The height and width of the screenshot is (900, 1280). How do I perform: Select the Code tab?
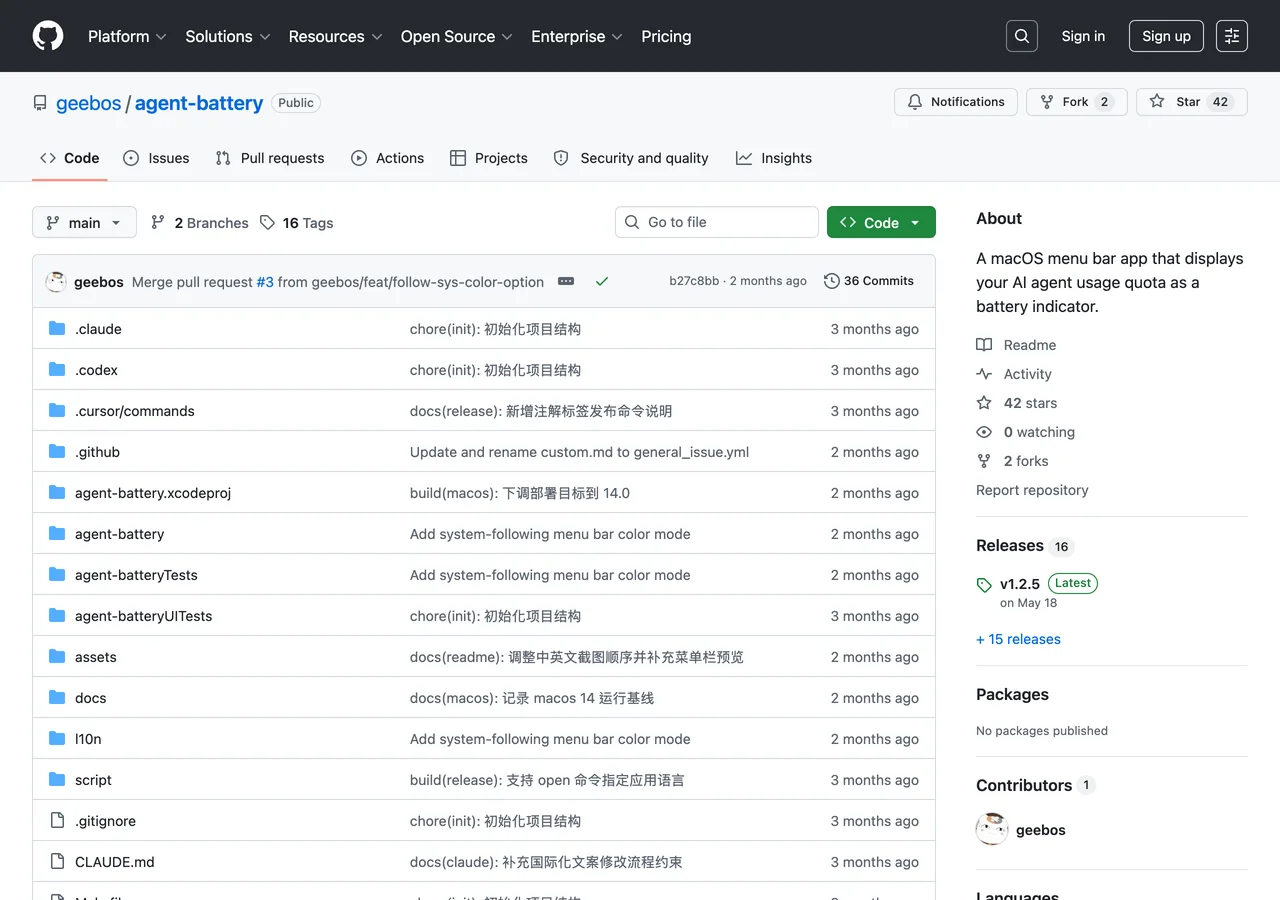point(70,158)
